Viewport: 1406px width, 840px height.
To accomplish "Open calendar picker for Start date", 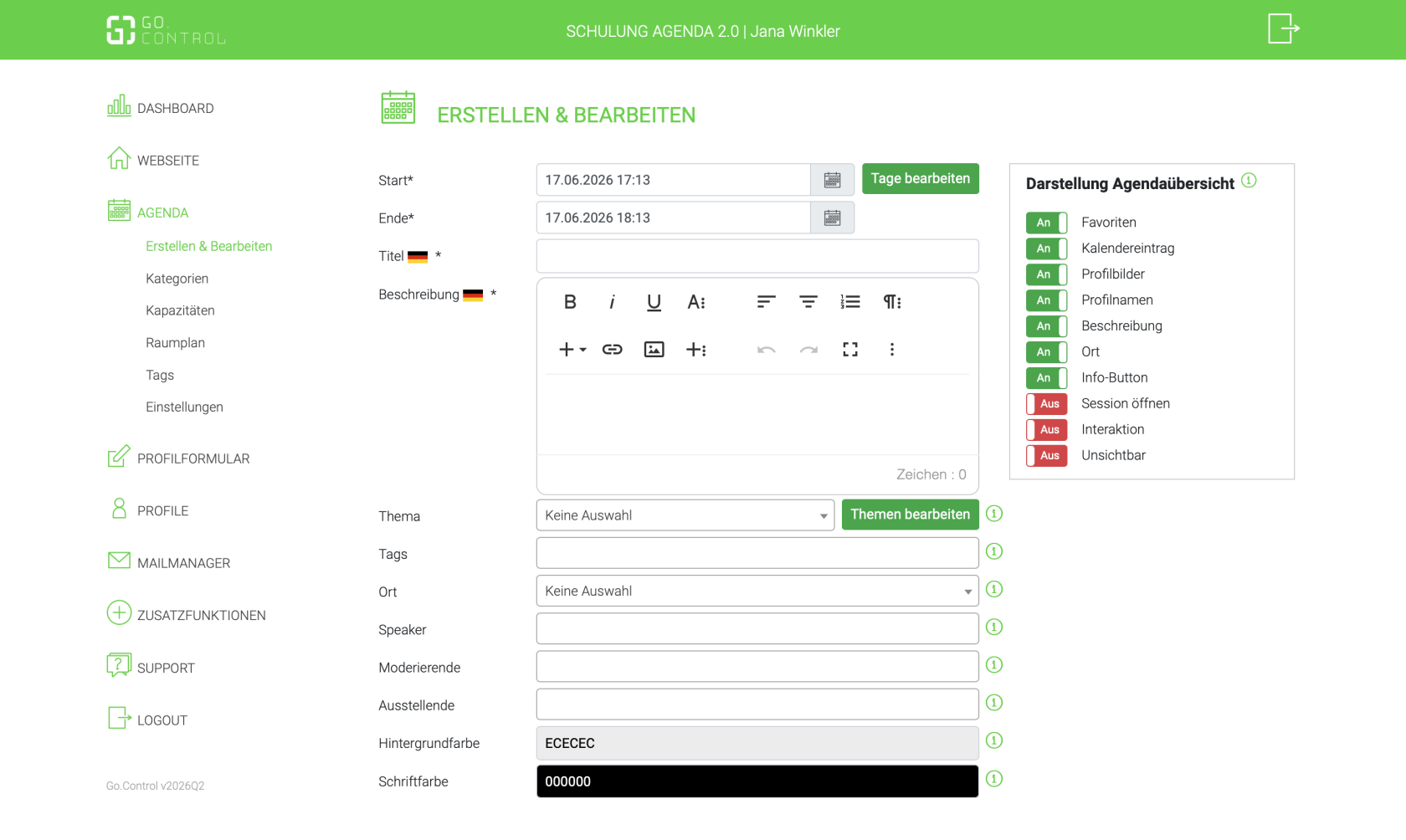I will click(832, 180).
